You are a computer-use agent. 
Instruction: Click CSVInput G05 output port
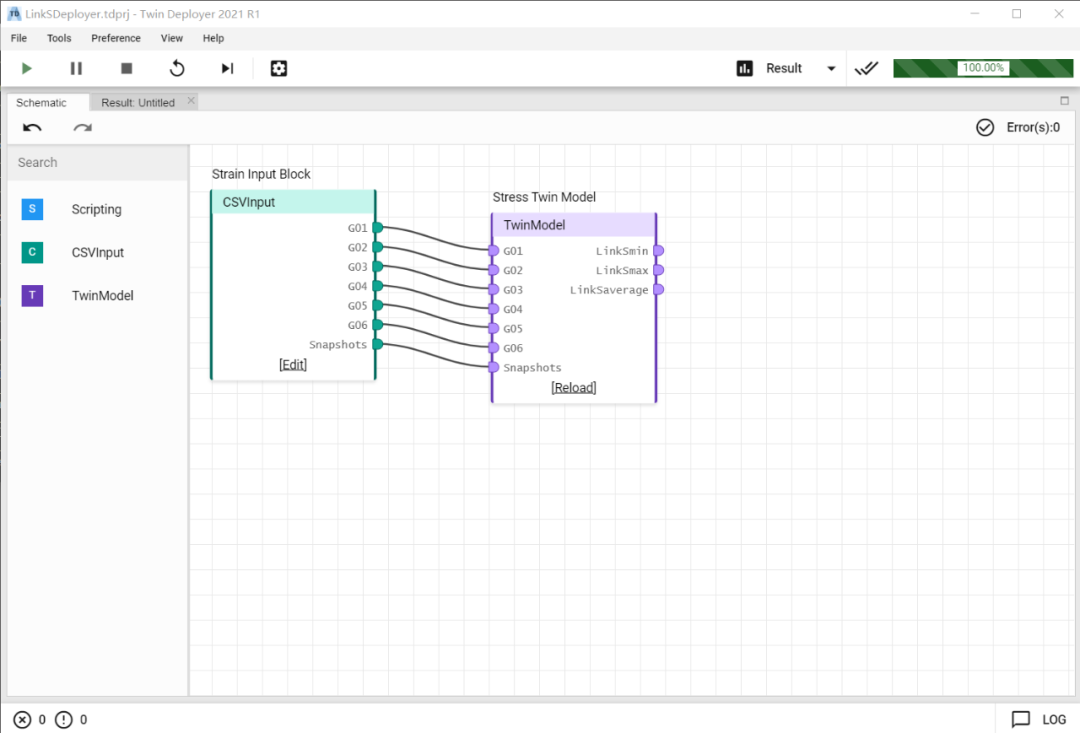point(377,305)
